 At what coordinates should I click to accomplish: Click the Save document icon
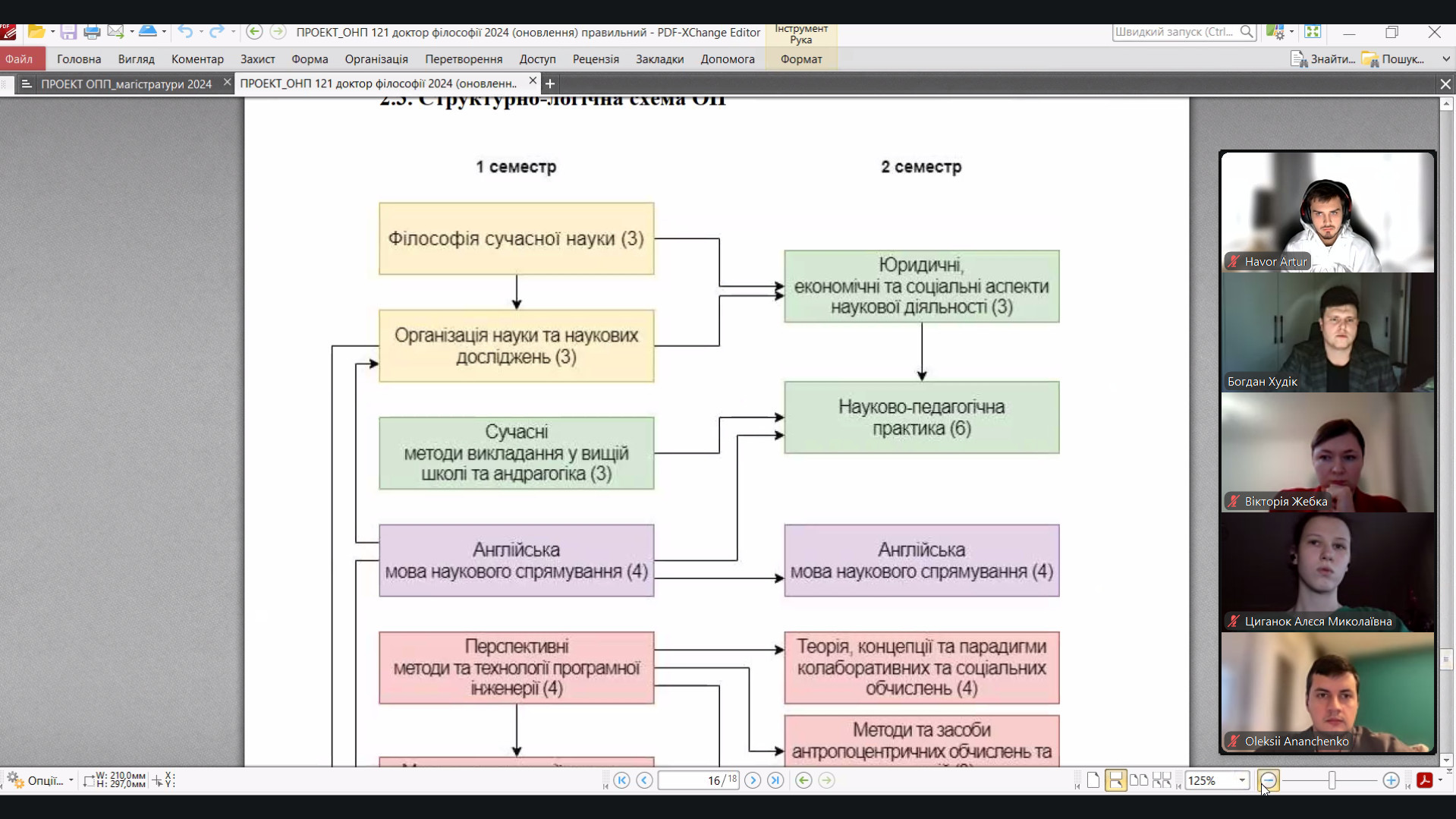point(68,32)
